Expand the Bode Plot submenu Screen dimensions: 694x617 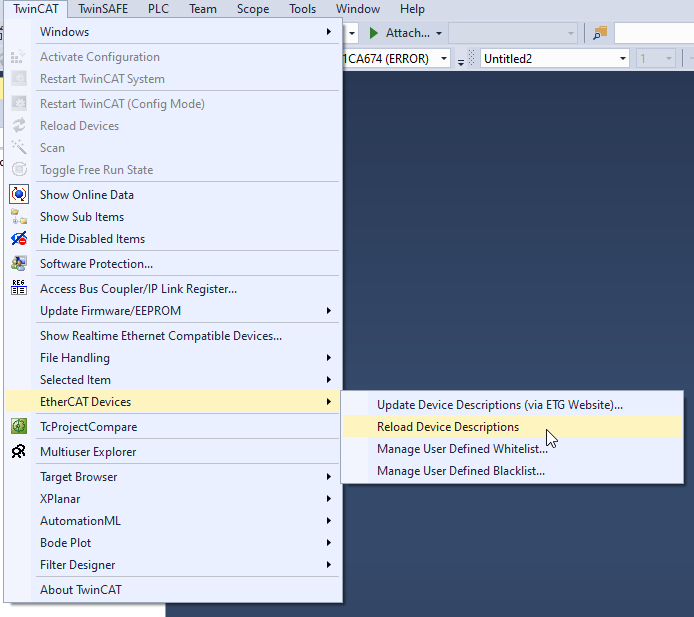[174, 543]
